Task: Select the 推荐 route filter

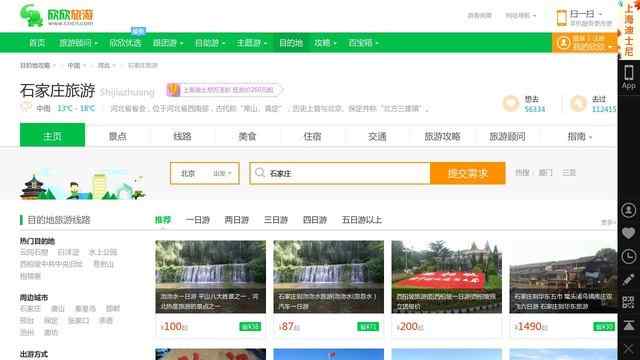Action: click(163, 220)
